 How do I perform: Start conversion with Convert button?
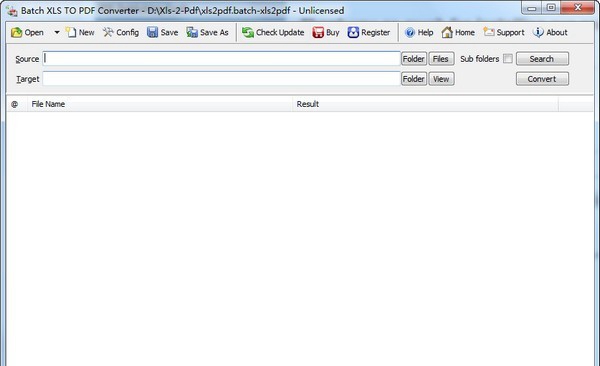tap(542, 79)
